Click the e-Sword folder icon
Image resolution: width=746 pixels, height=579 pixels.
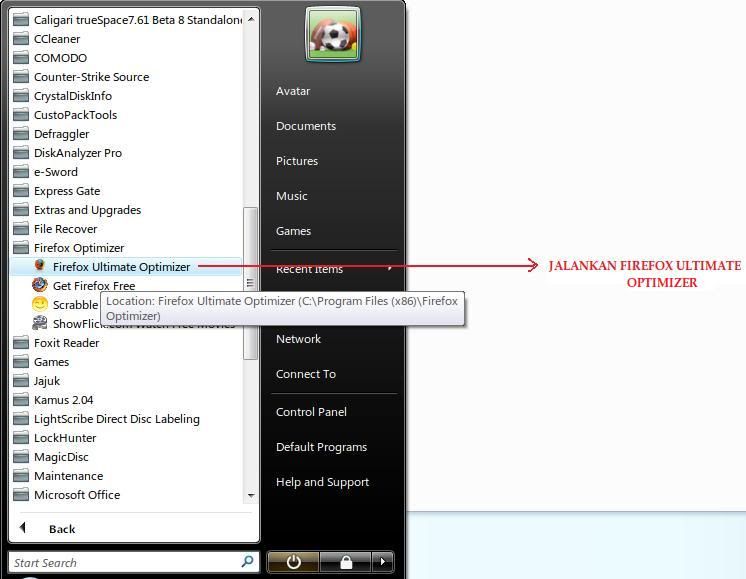(21, 172)
